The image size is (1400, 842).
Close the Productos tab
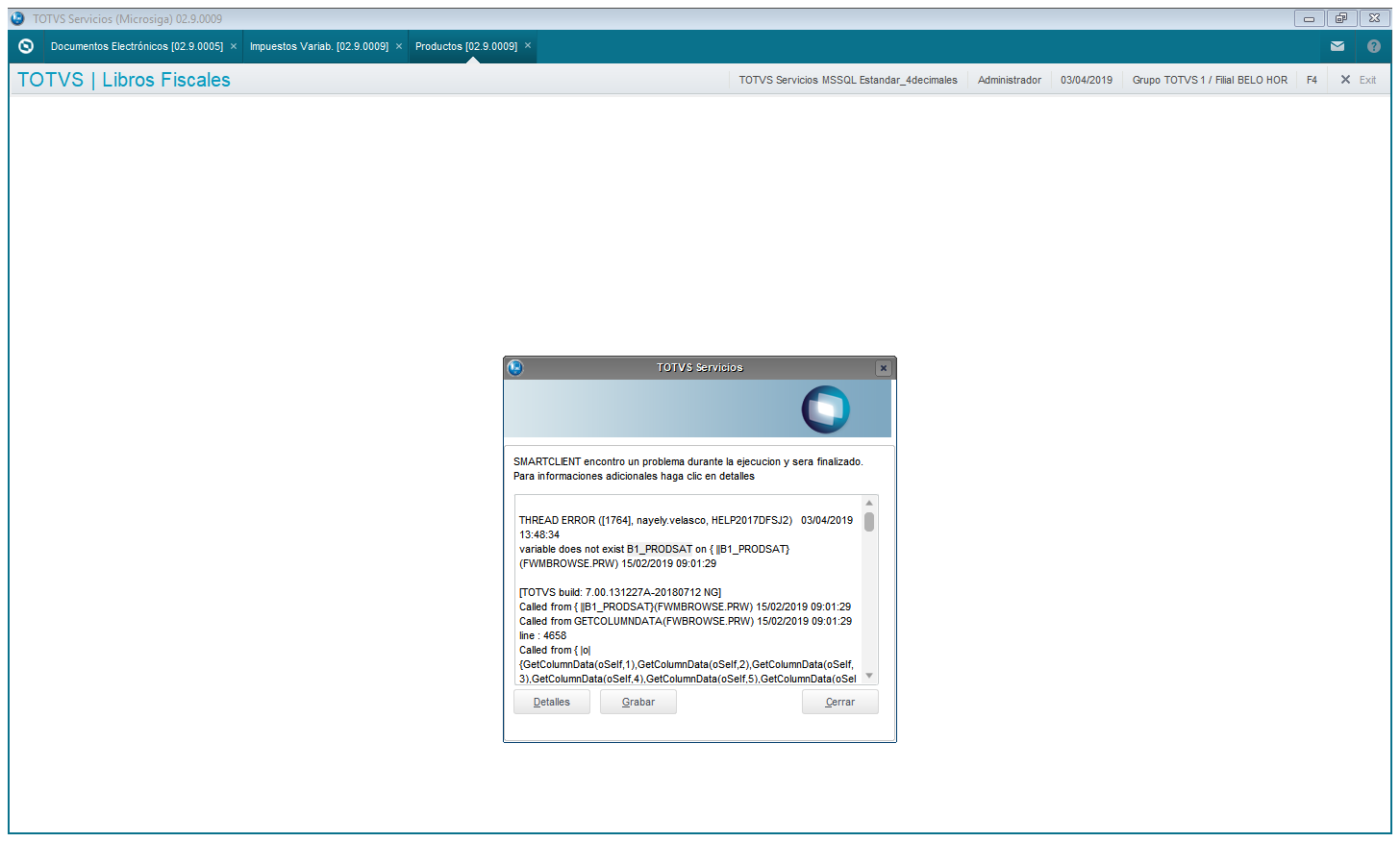[528, 46]
